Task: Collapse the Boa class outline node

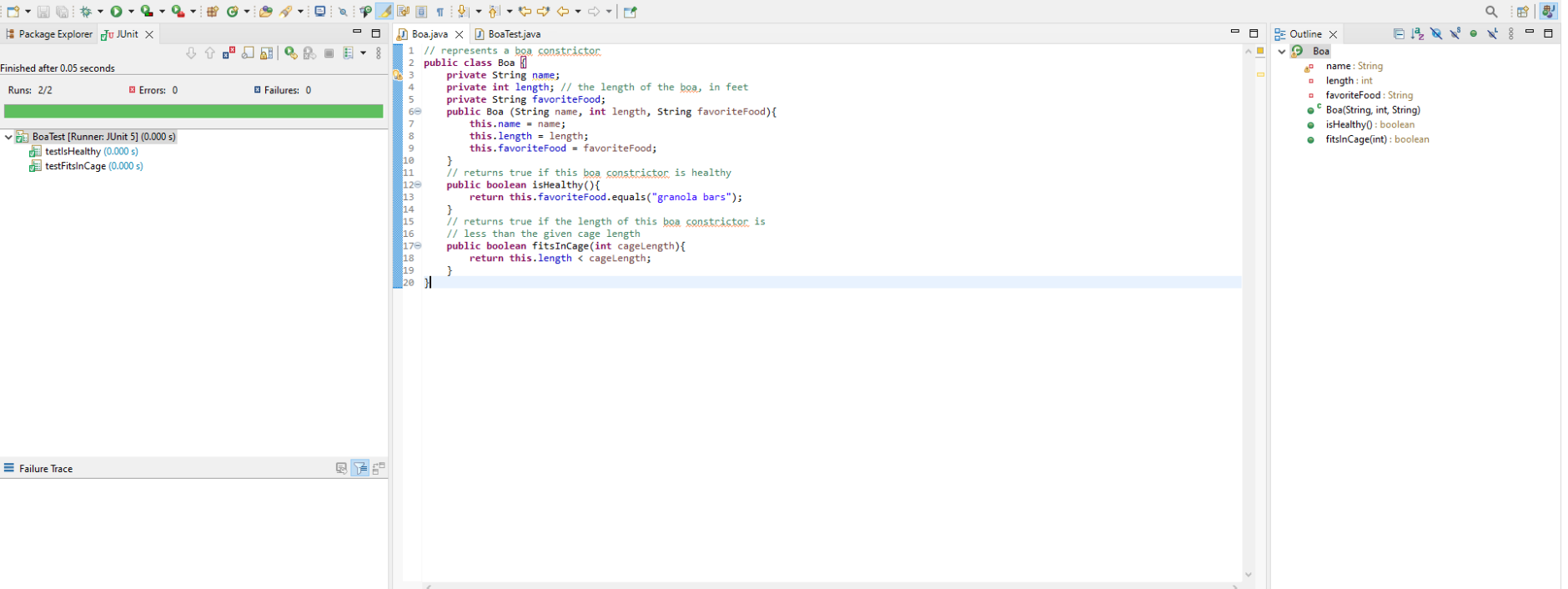Action: click(x=1282, y=52)
